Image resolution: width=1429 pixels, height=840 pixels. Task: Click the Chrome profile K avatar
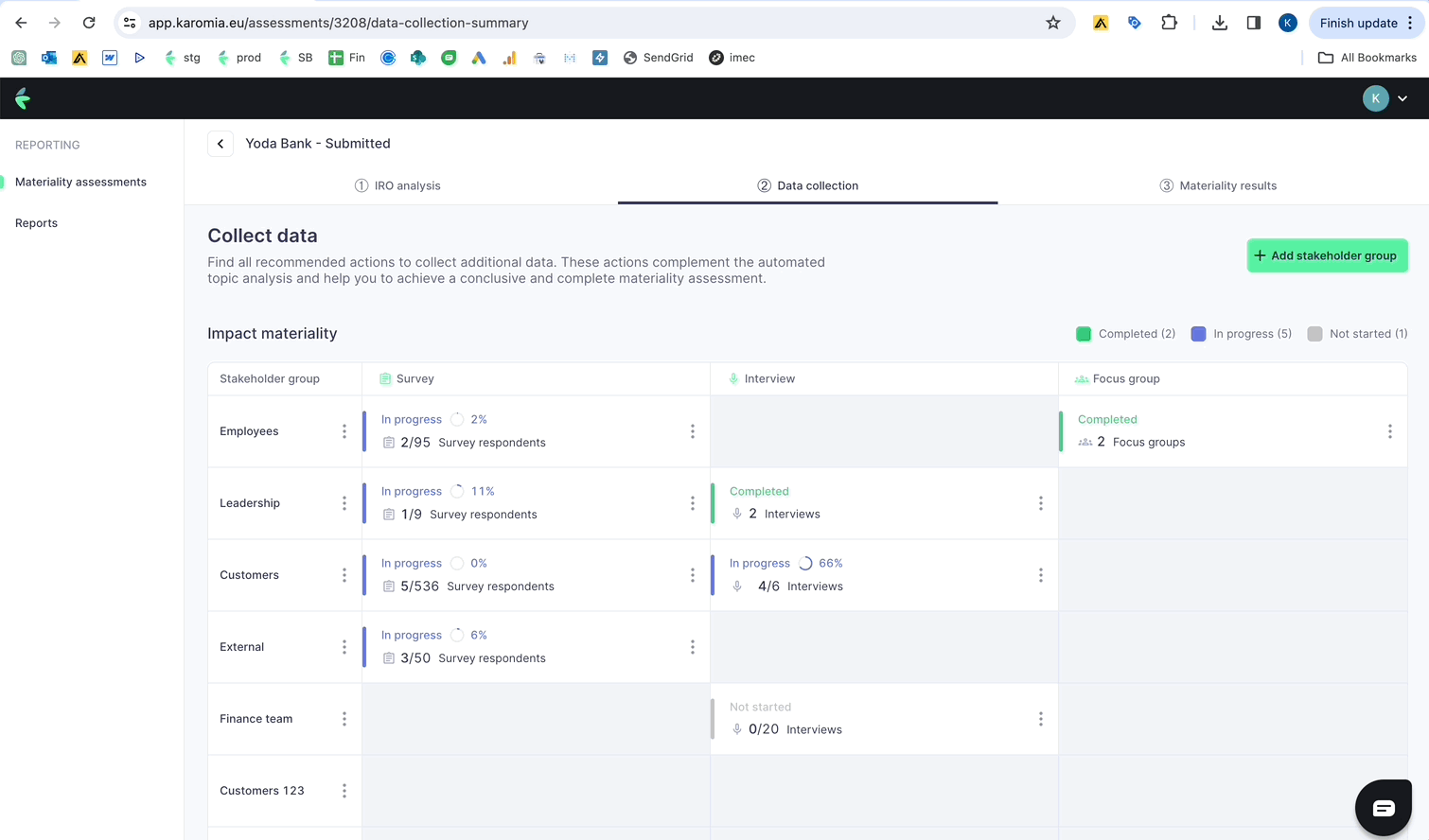(1288, 23)
